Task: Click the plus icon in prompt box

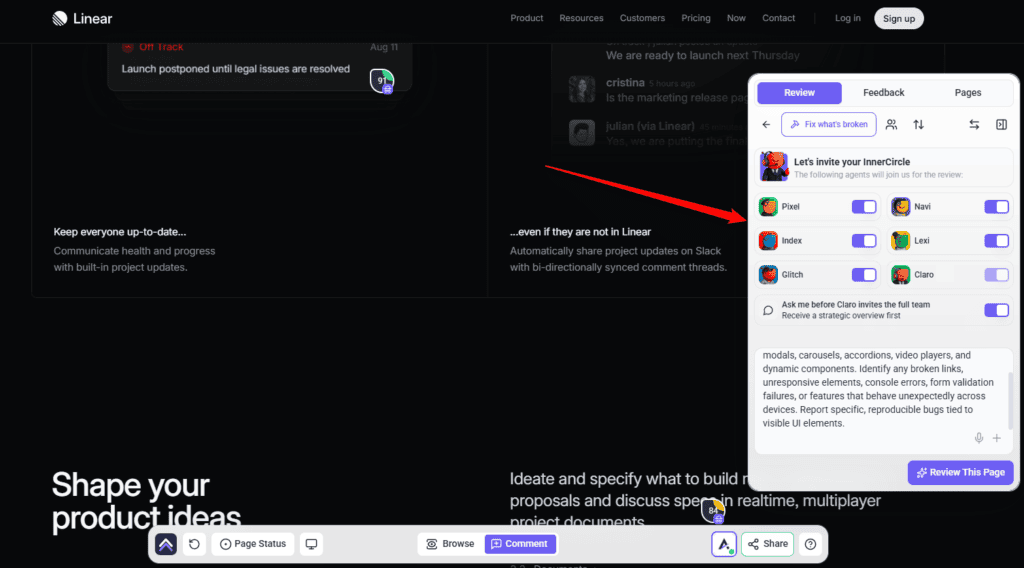Action: click(997, 438)
